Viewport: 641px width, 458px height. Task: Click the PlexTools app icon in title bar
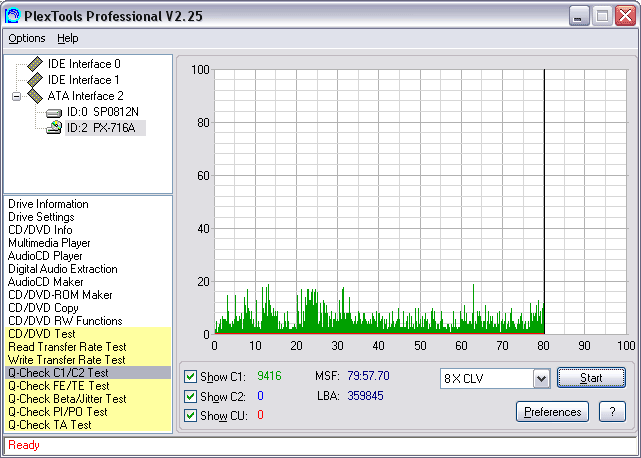tap(12, 16)
